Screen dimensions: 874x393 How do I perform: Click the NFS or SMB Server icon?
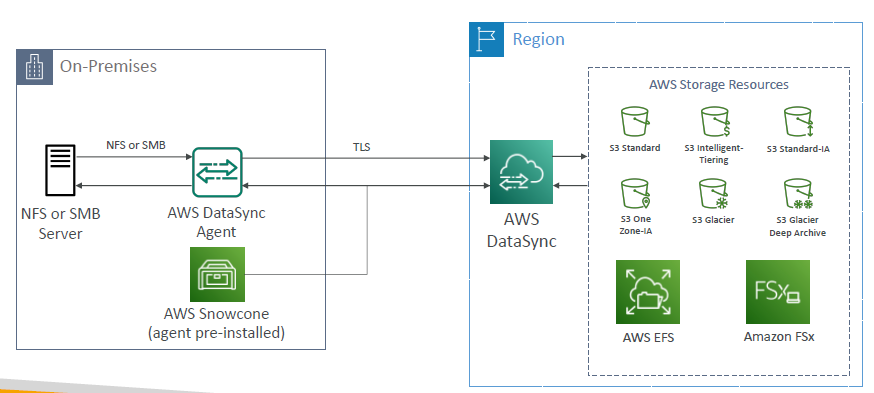[x=61, y=171]
